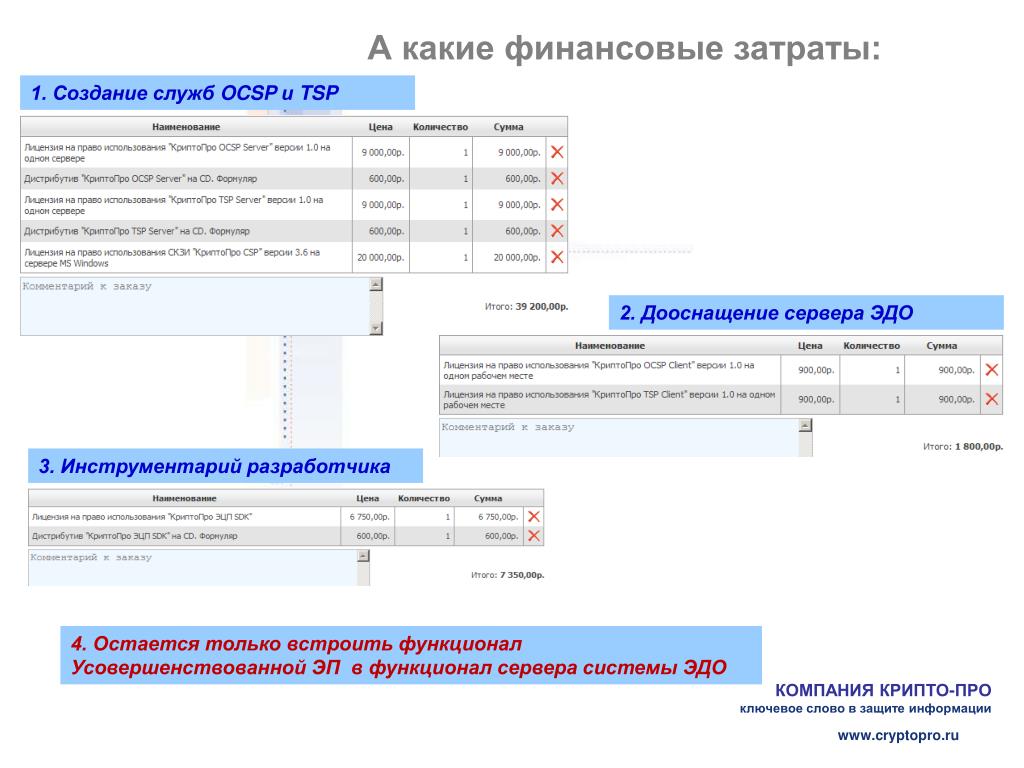Remove the CryptoPro CSP 3.6 license row
The image size is (1024, 768).
(x=557, y=257)
